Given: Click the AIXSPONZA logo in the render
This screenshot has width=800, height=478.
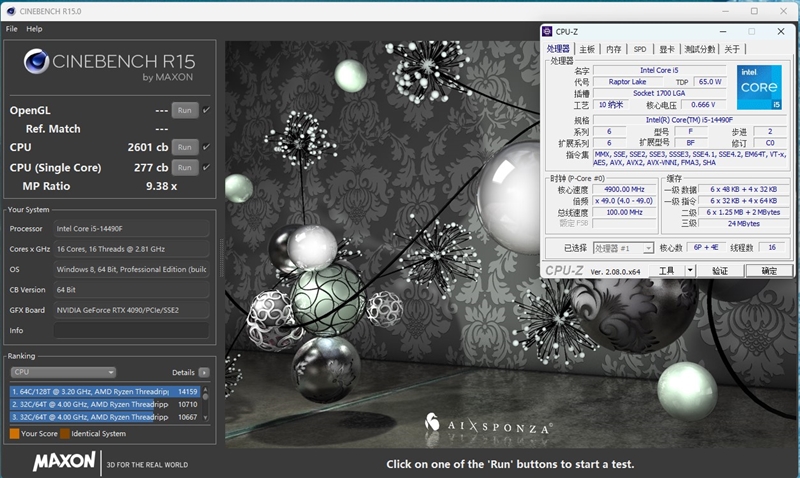Looking at the screenshot, I should 488,424.
